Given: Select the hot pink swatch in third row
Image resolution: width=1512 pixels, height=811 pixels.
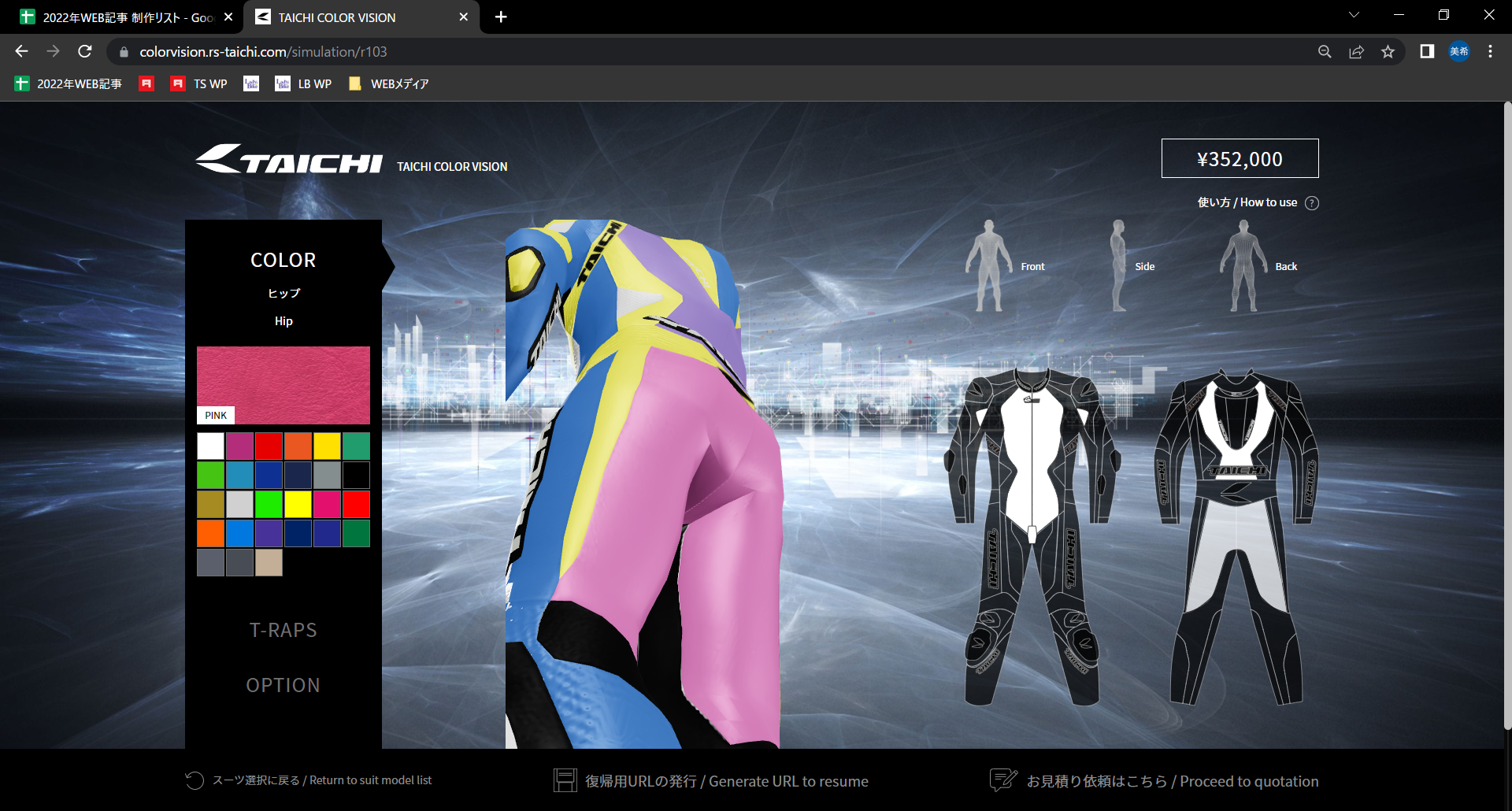Looking at the screenshot, I should pyautogui.click(x=327, y=504).
